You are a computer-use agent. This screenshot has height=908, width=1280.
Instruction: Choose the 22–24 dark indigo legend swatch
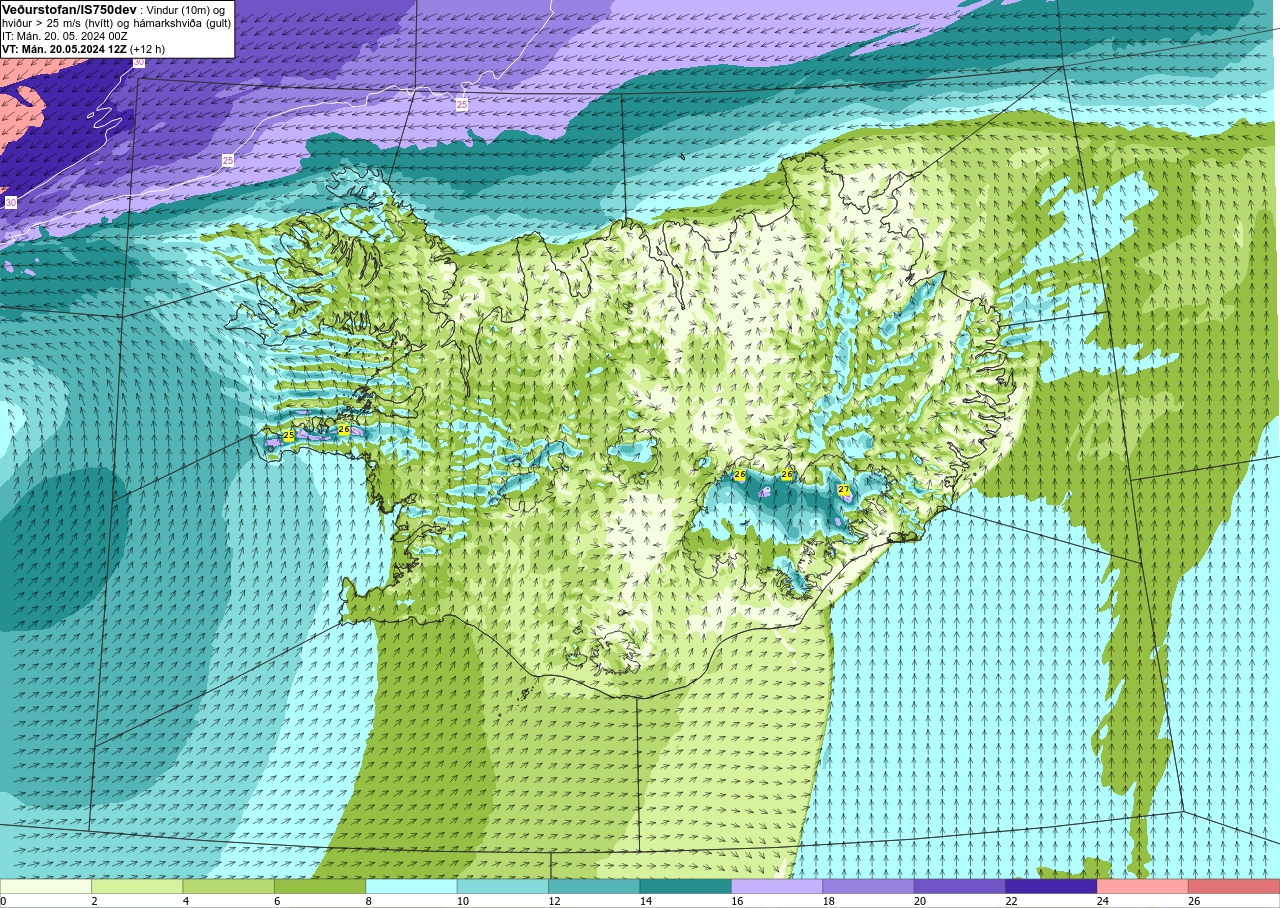tap(1051, 886)
